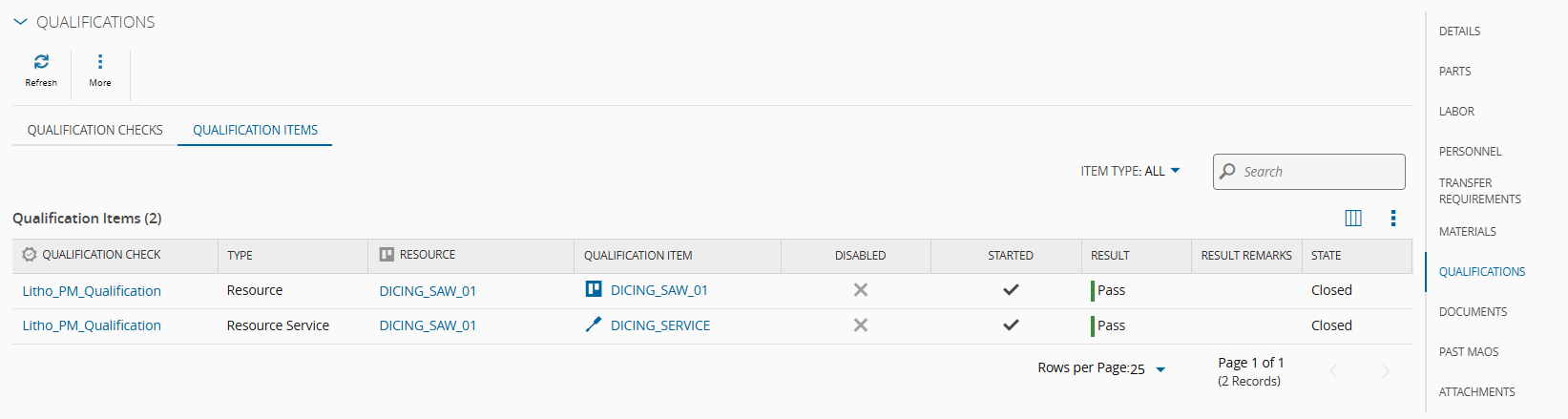1568x419 pixels.
Task: Click the Started checkmark in first row
Action: click(x=1011, y=290)
